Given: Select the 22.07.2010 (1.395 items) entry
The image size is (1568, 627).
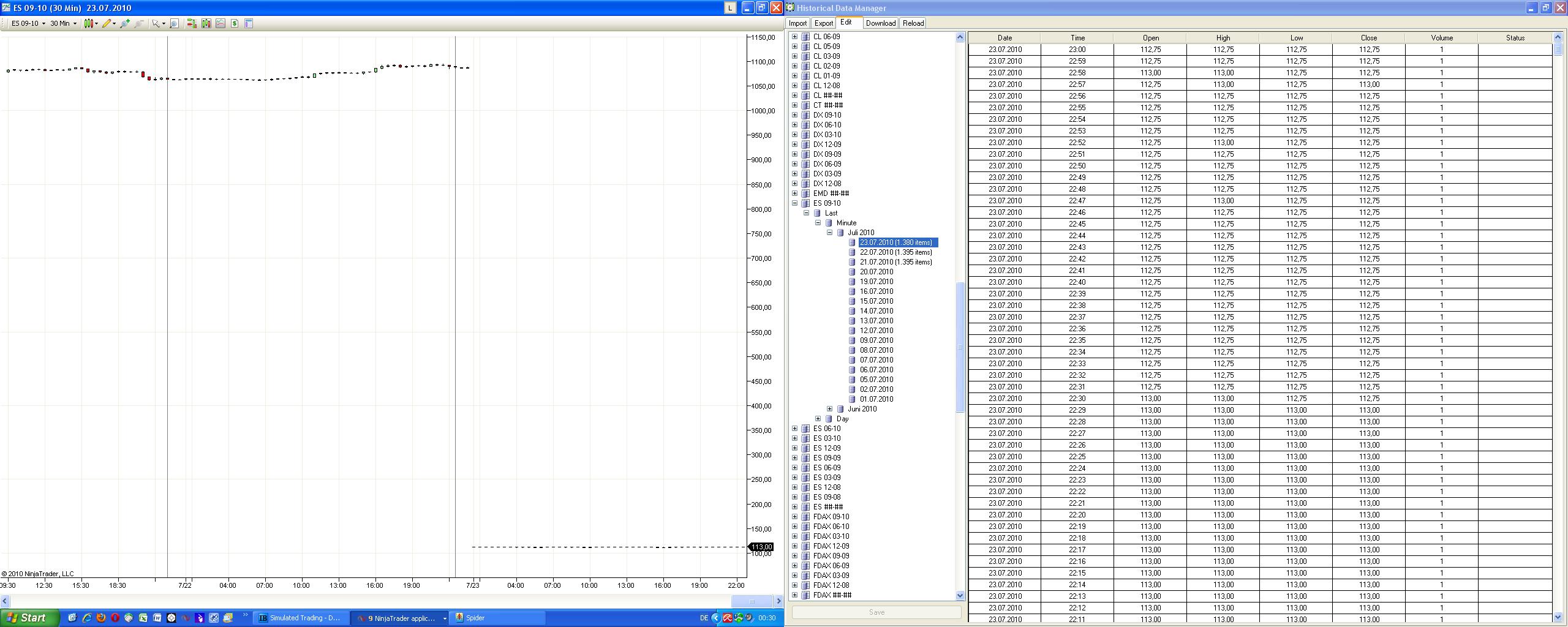Looking at the screenshot, I should pos(895,252).
